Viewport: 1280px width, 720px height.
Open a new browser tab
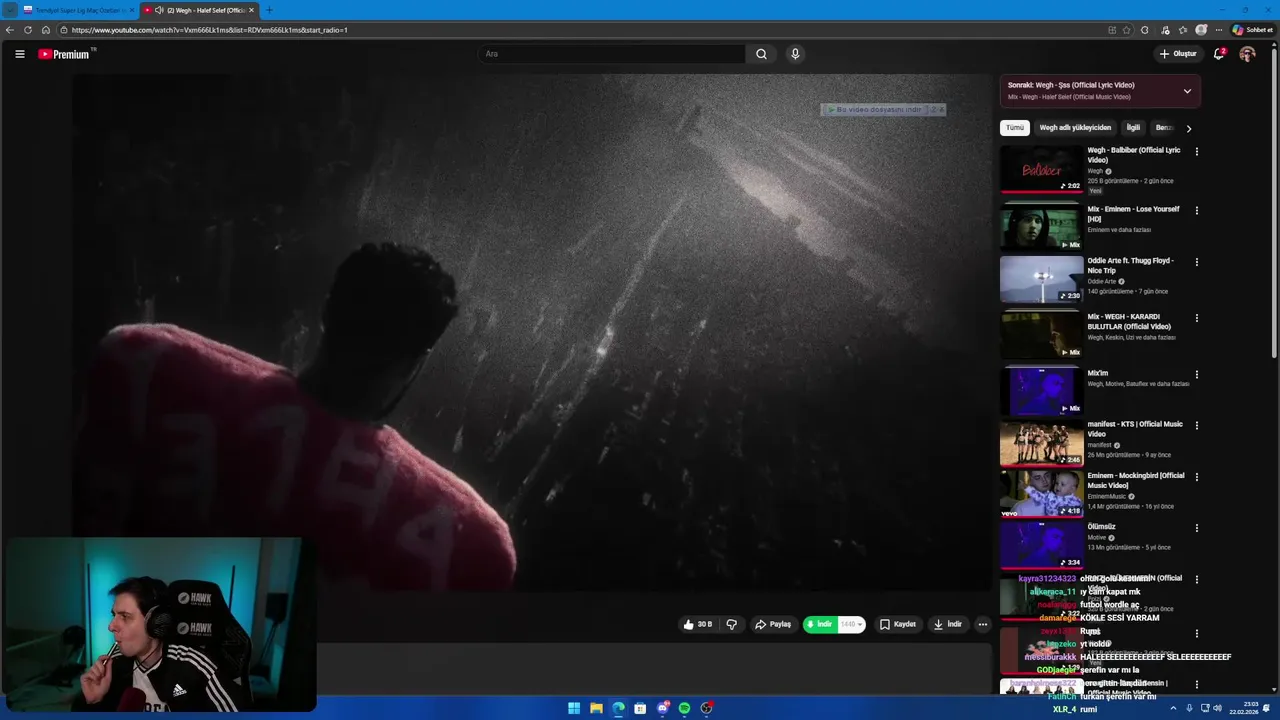(x=269, y=10)
